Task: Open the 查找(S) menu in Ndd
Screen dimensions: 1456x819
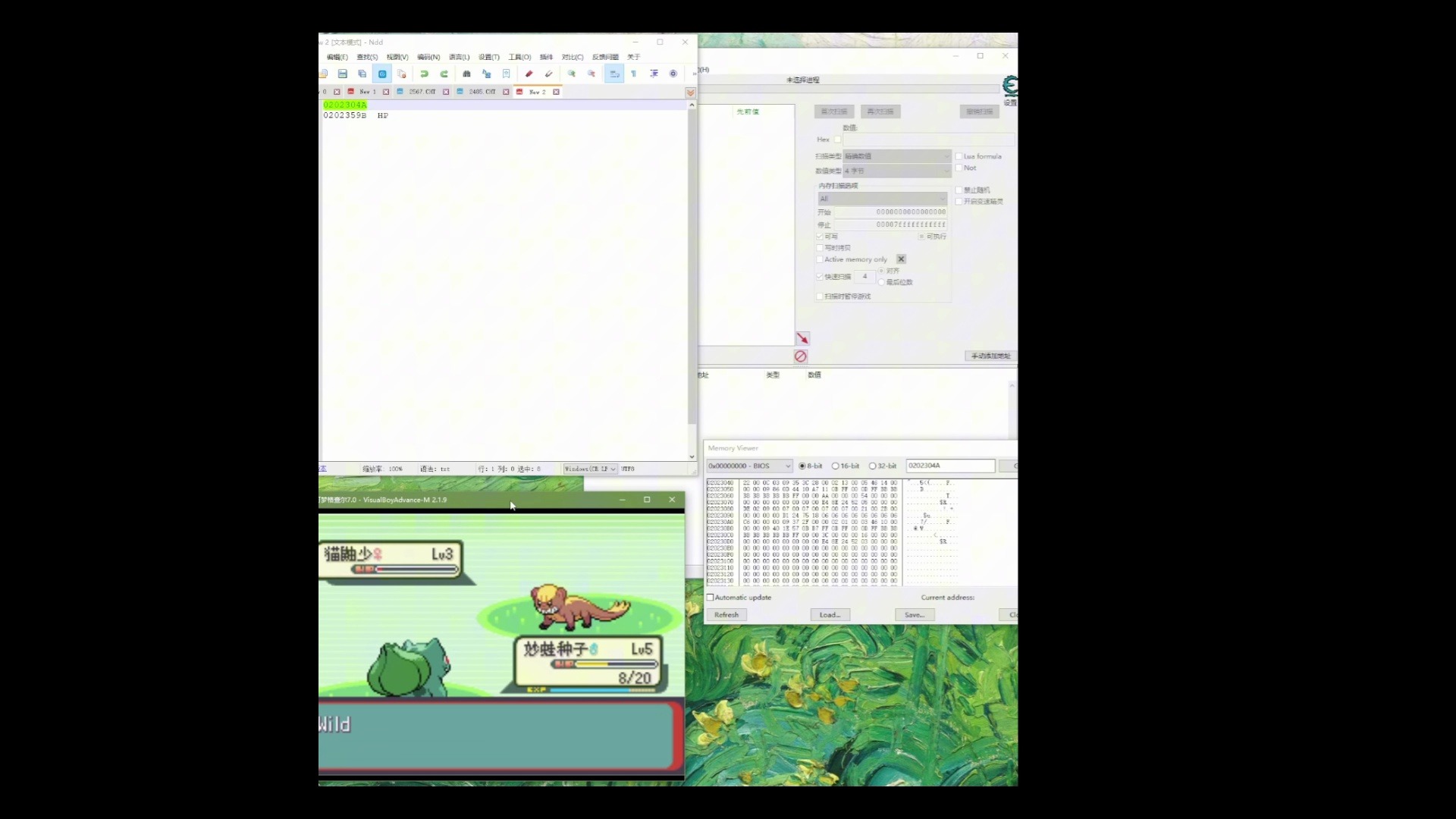Action: tap(367, 57)
